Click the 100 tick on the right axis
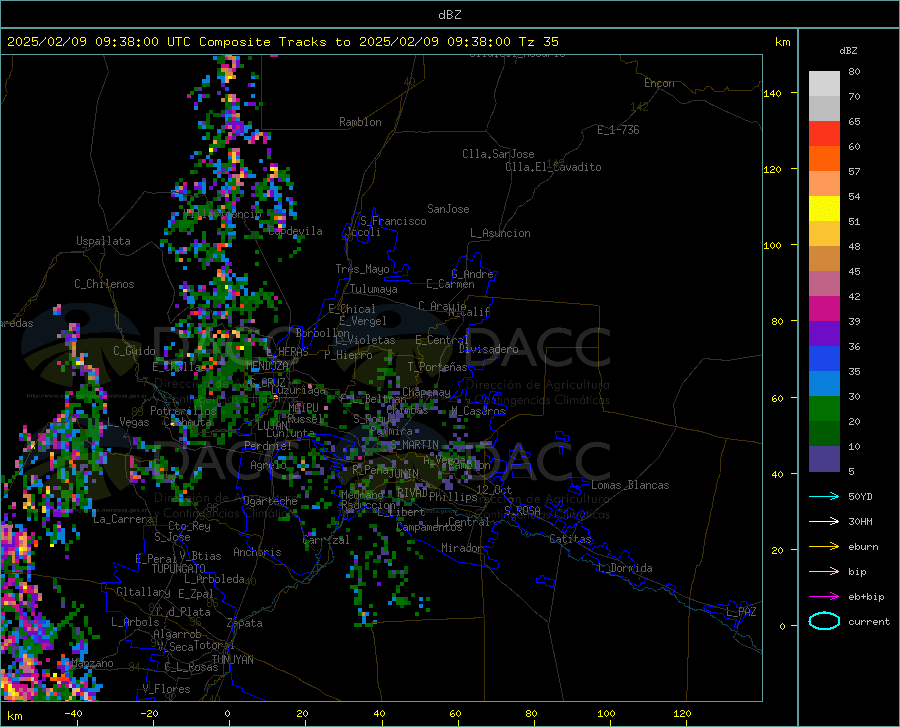900x727 pixels. [x=772, y=245]
